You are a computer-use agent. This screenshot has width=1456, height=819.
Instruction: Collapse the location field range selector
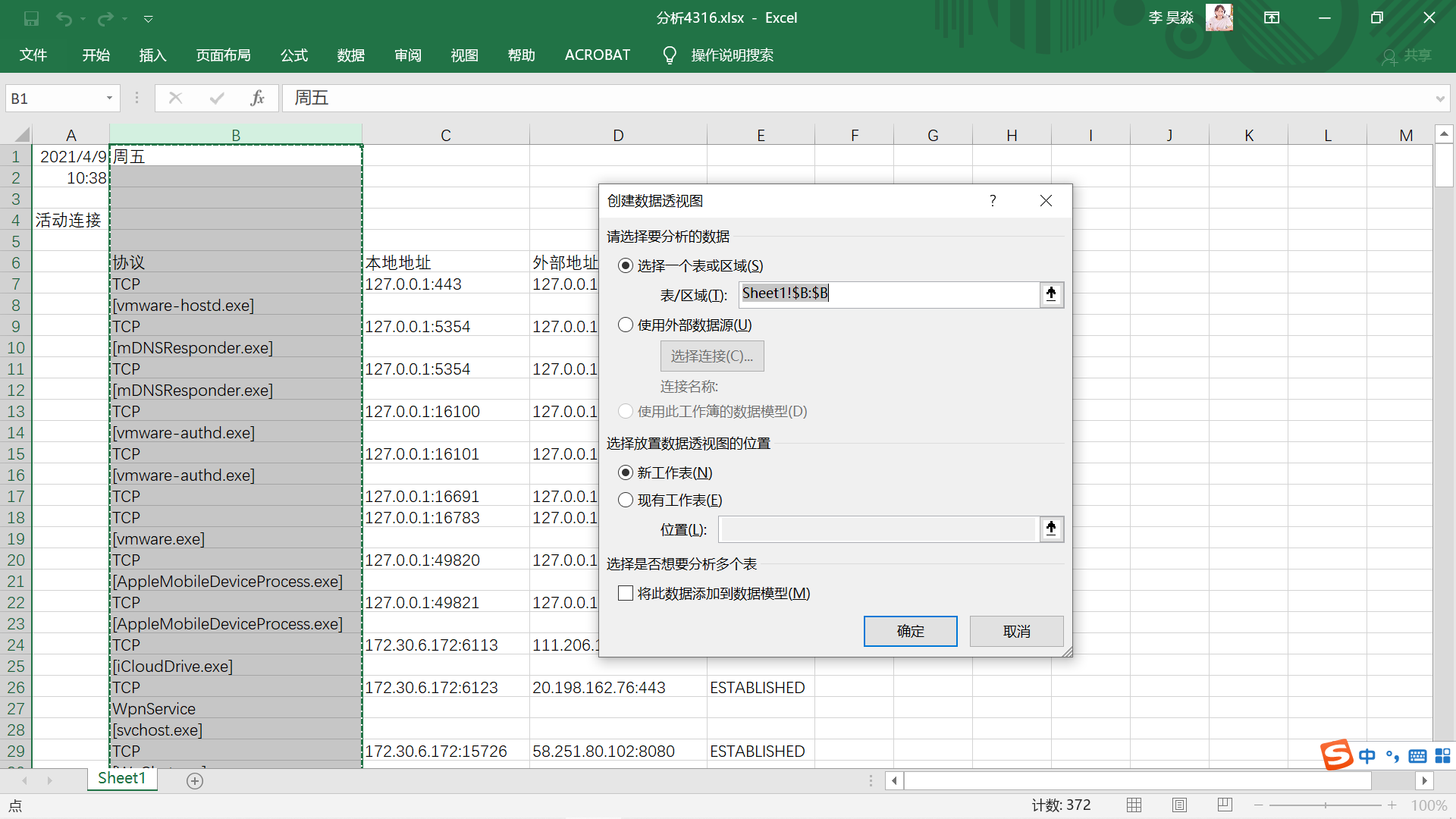[x=1051, y=529]
